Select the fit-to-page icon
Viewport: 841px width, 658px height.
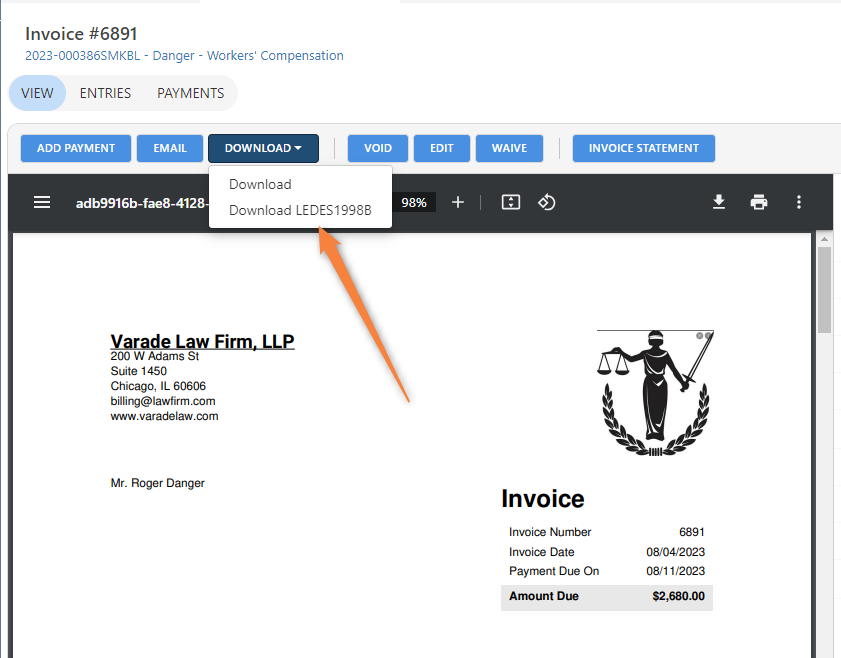510,202
